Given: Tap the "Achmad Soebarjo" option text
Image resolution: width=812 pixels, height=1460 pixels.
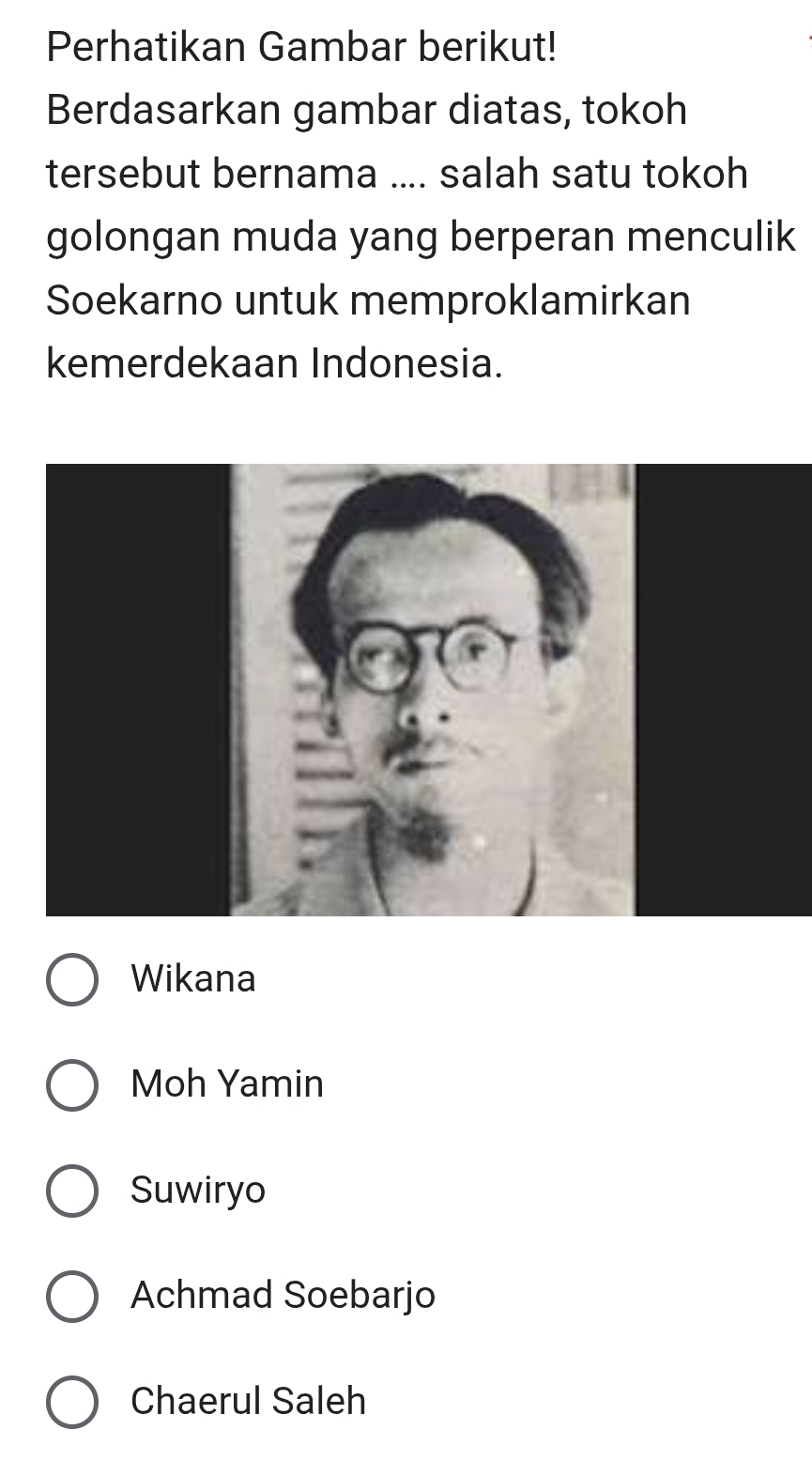Looking at the screenshot, I should (x=283, y=1296).
